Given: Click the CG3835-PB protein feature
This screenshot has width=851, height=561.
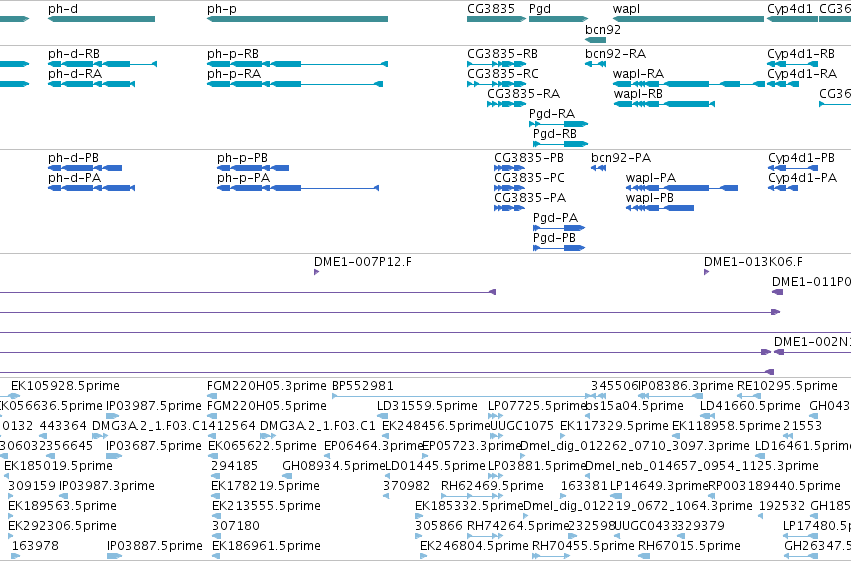Looking at the screenshot, I should click(x=529, y=158).
